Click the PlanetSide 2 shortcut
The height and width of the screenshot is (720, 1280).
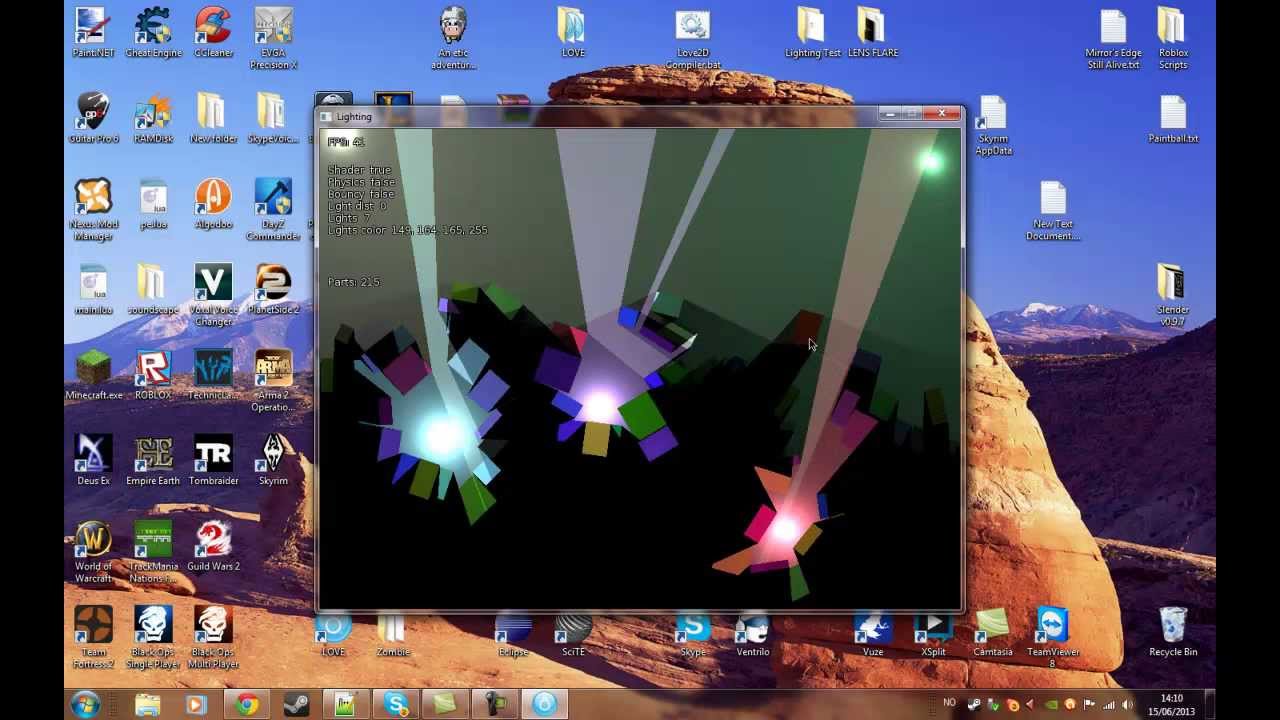(273, 291)
